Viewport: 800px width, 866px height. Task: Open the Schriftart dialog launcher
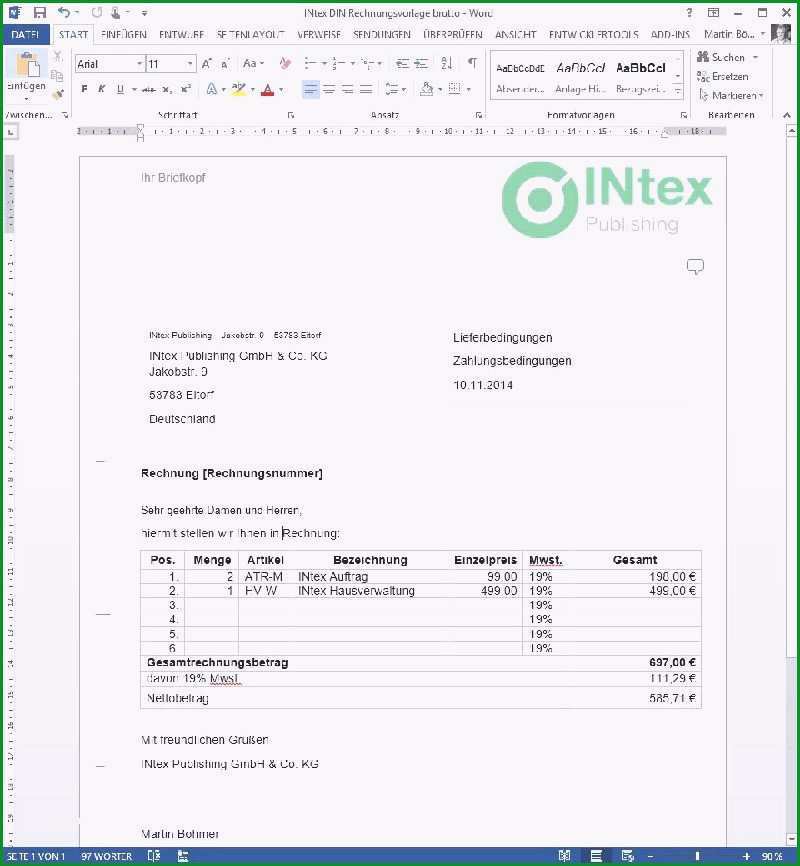click(x=291, y=115)
